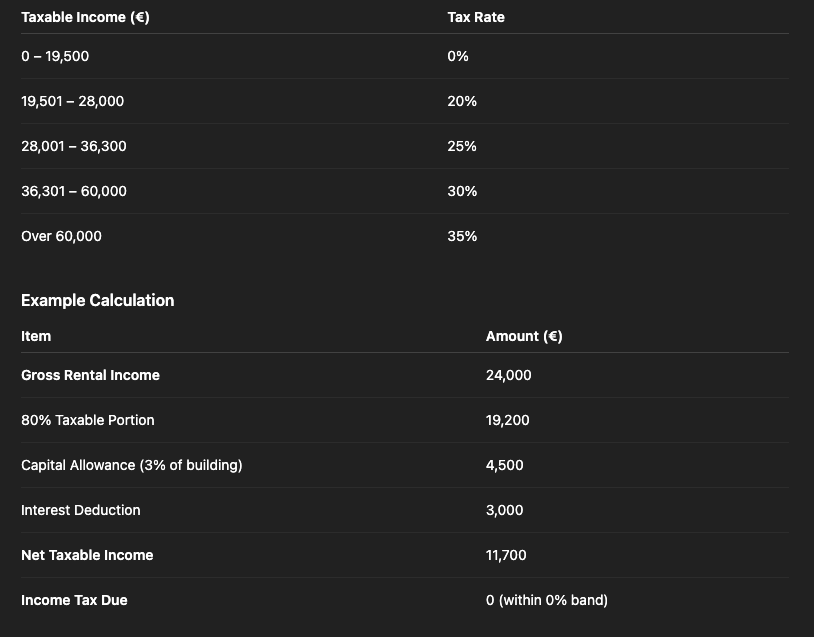The height and width of the screenshot is (637, 814).
Task: Click the Example Calculation heading
Action: coord(98,300)
